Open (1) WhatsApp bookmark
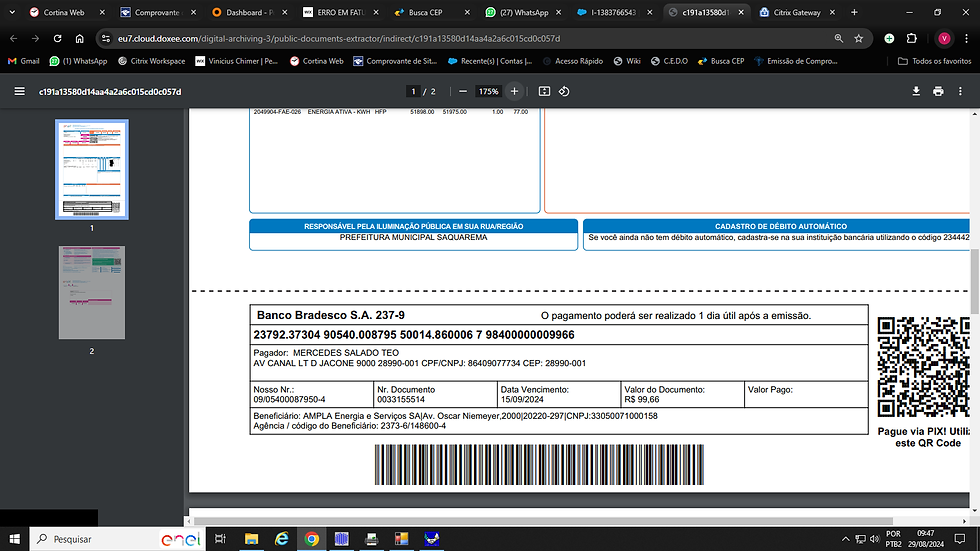The height and width of the screenshot is (551, 980). (79, 61)
